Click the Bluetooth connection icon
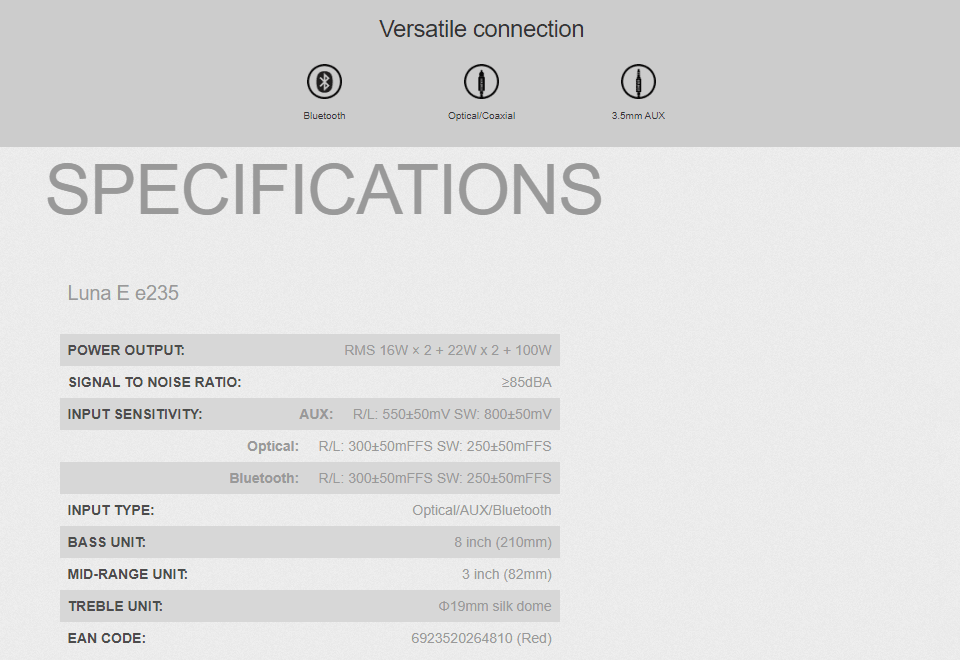Image resolution: width=960 pixels, height=660 pixels. click(x=324, y=81)
